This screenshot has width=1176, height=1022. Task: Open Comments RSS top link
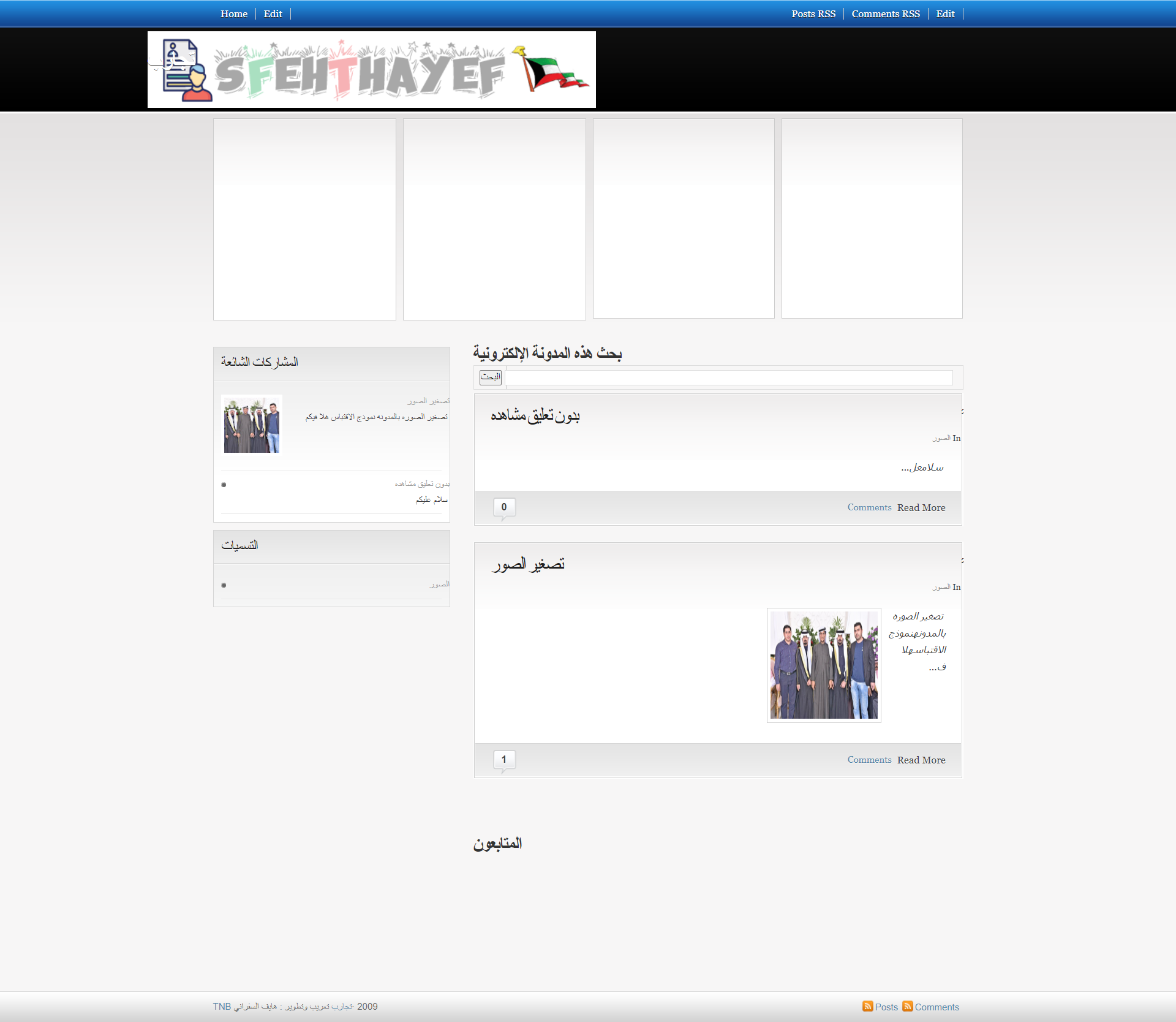886,13
